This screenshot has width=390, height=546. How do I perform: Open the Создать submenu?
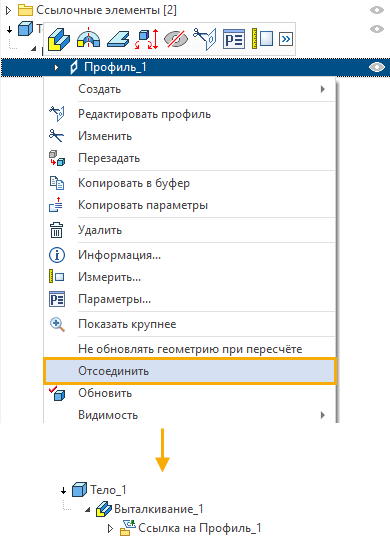[189, 89]
